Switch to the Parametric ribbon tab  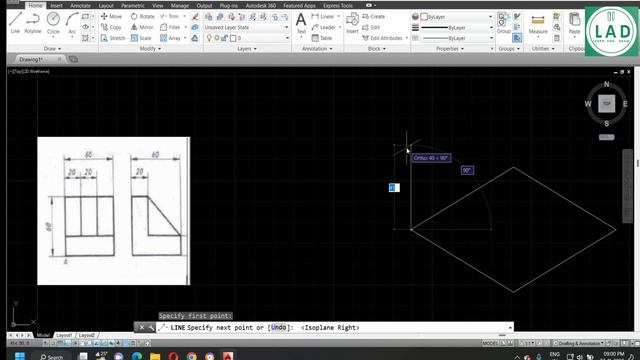[x=133, y=6]
